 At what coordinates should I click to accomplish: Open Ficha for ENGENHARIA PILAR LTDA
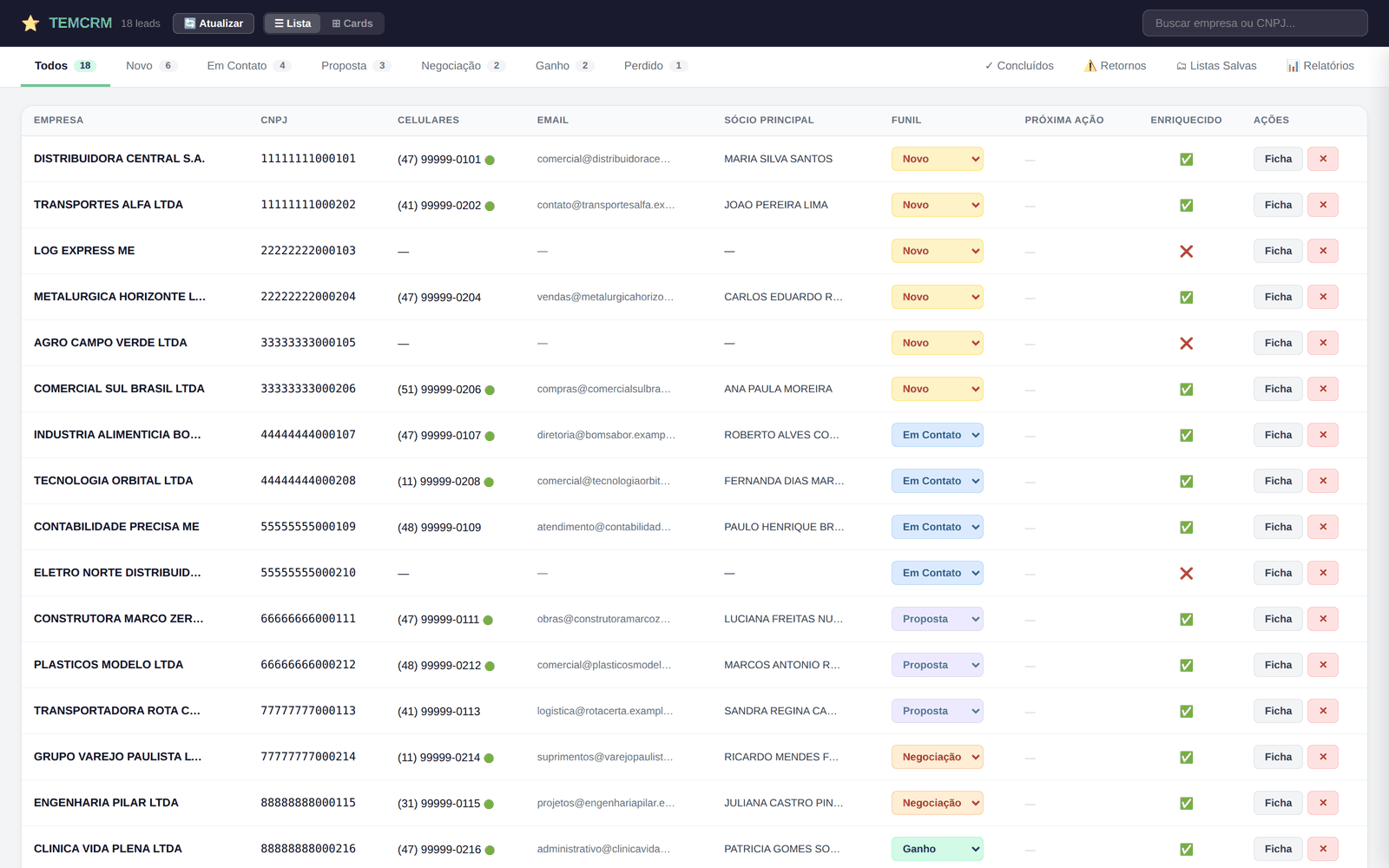point(1278,803)
